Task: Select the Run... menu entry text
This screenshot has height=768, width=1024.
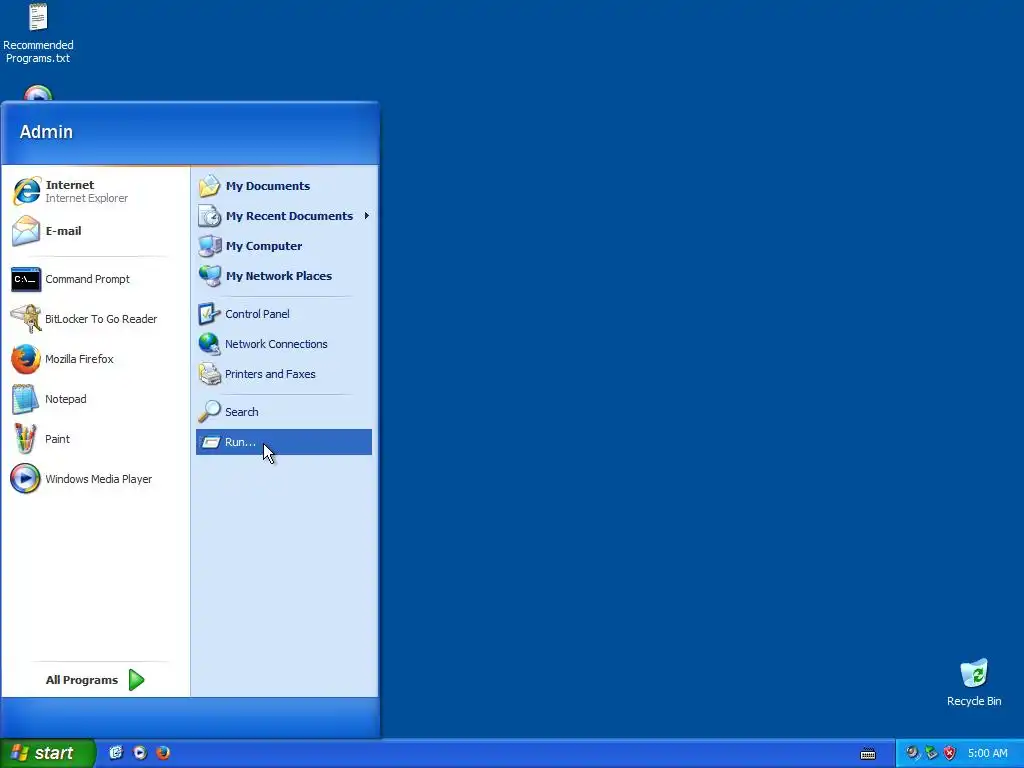Action: point(240,442)
